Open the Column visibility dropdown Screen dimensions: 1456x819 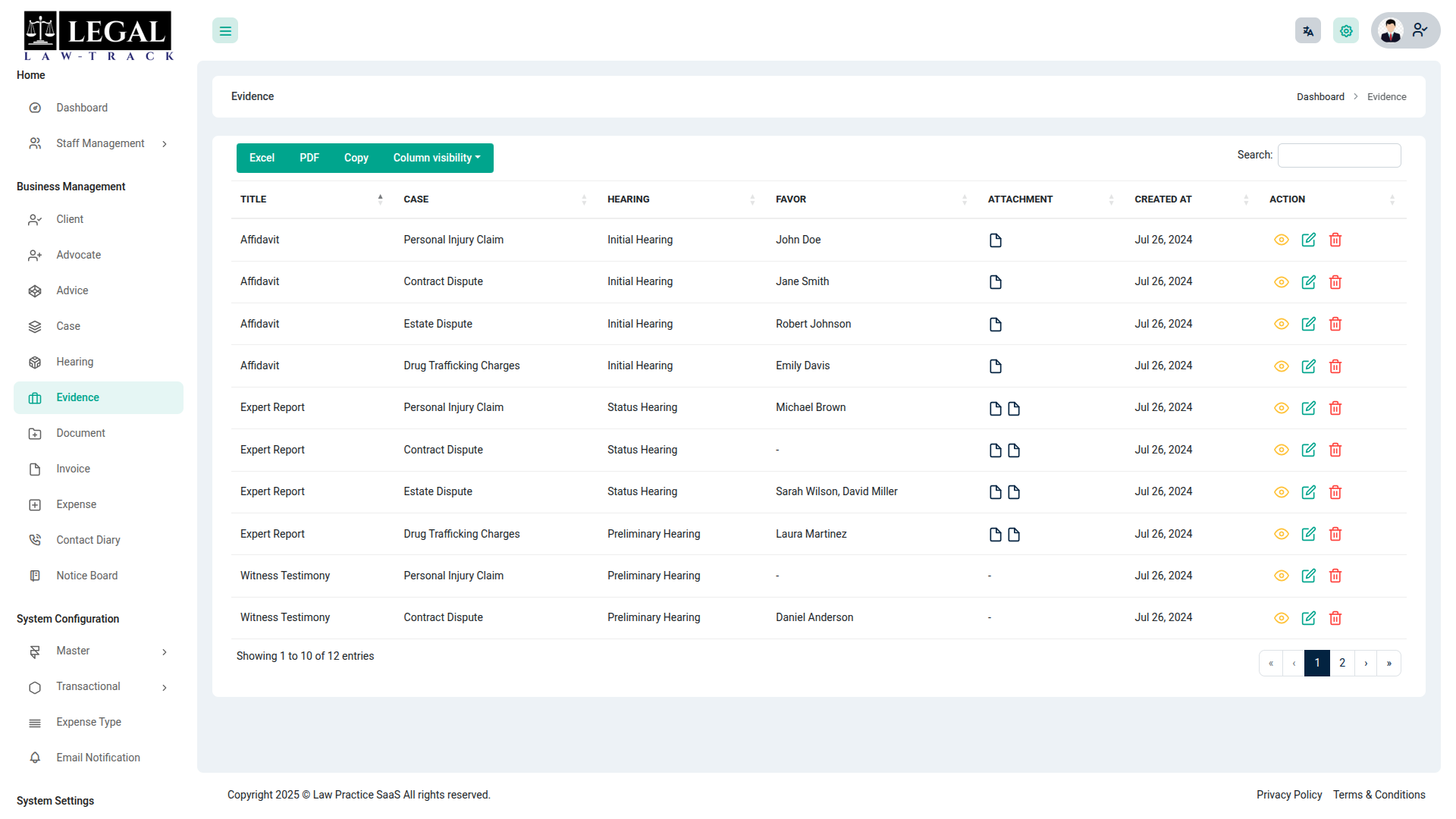tap(437, 158)
